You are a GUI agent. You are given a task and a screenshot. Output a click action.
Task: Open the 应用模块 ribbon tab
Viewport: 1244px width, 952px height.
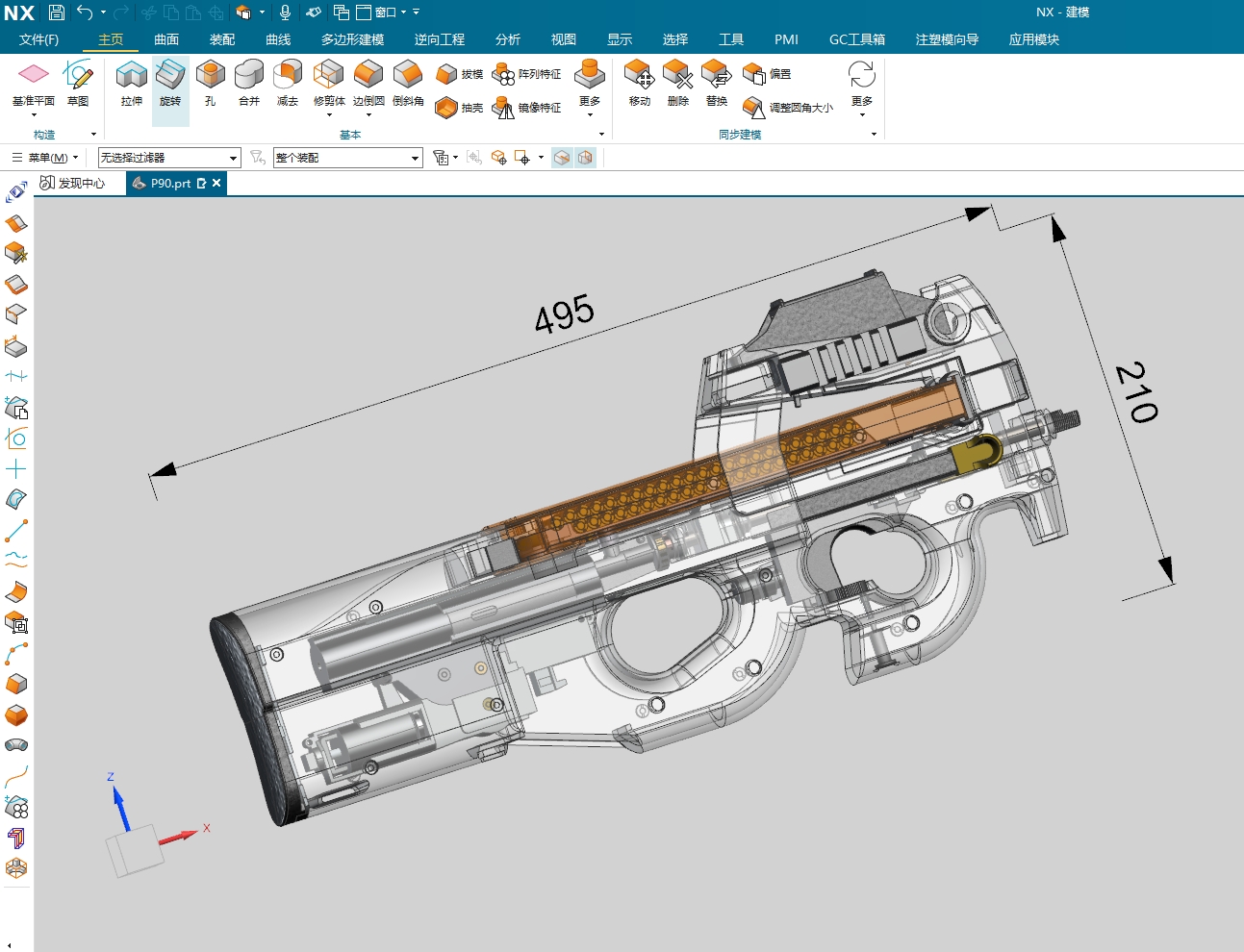[x=1034, y=39]
